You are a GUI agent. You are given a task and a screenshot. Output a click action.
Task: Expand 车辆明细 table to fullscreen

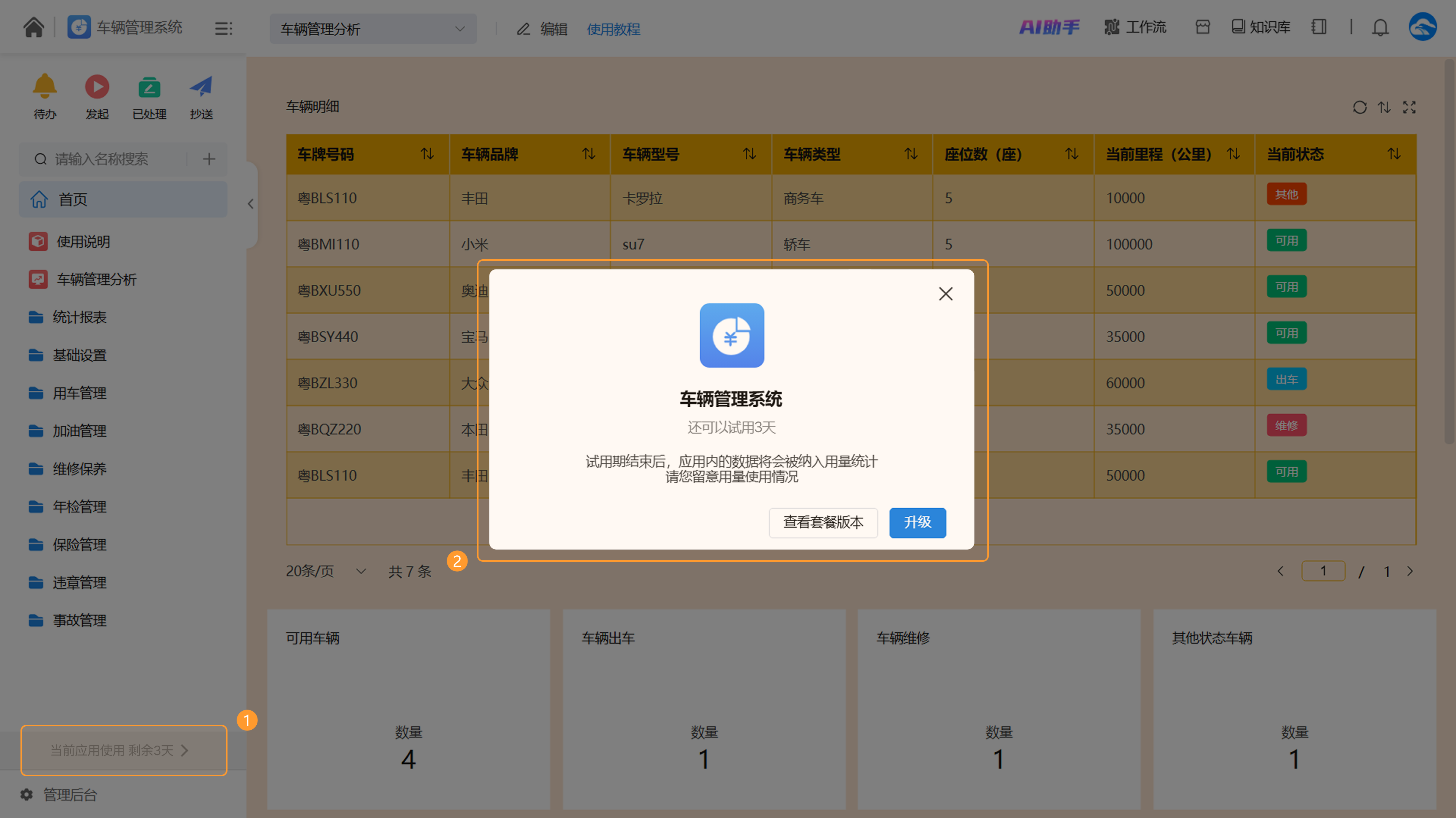pyautogui.click(x=1409, y=107)
